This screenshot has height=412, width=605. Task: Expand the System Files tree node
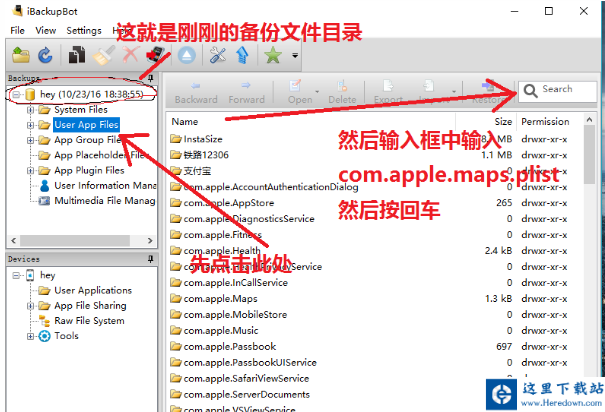click(x=30, y=110)
